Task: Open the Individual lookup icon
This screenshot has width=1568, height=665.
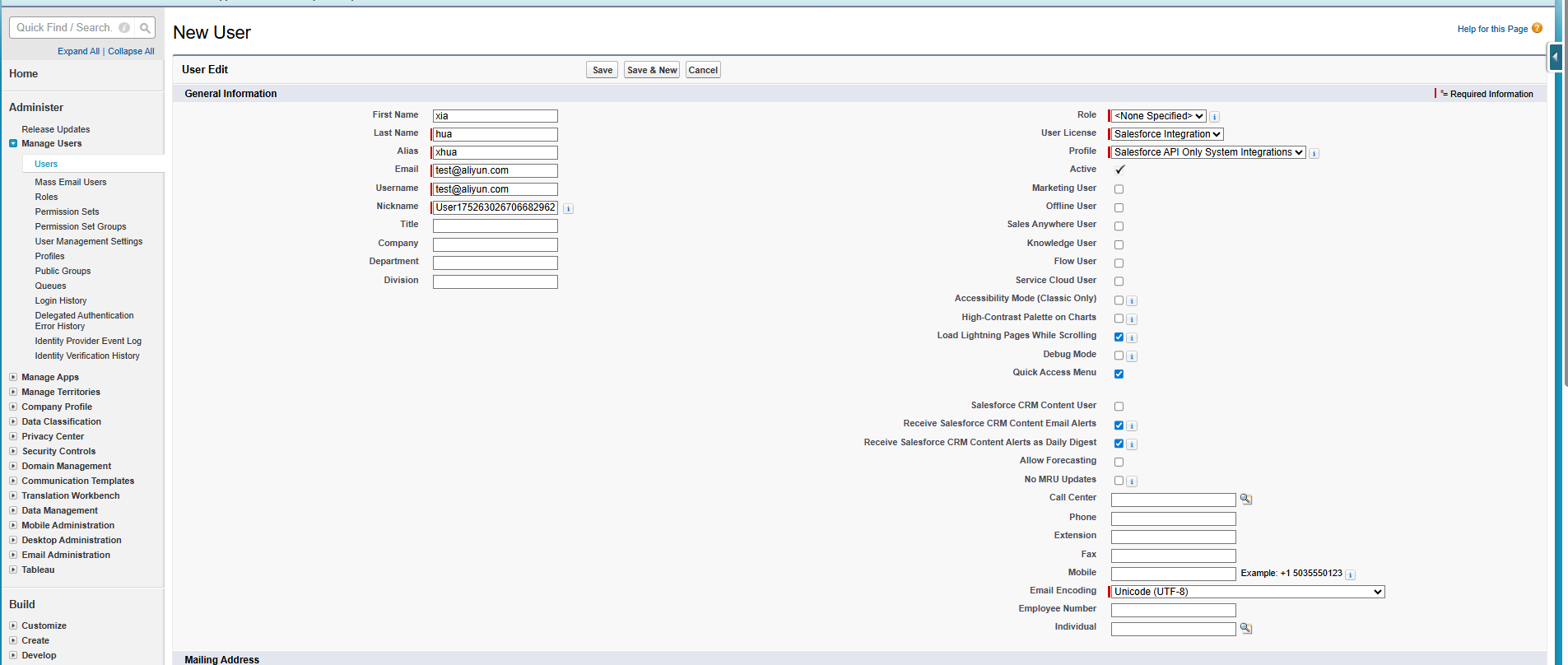Action: (x=1245, y=628)
